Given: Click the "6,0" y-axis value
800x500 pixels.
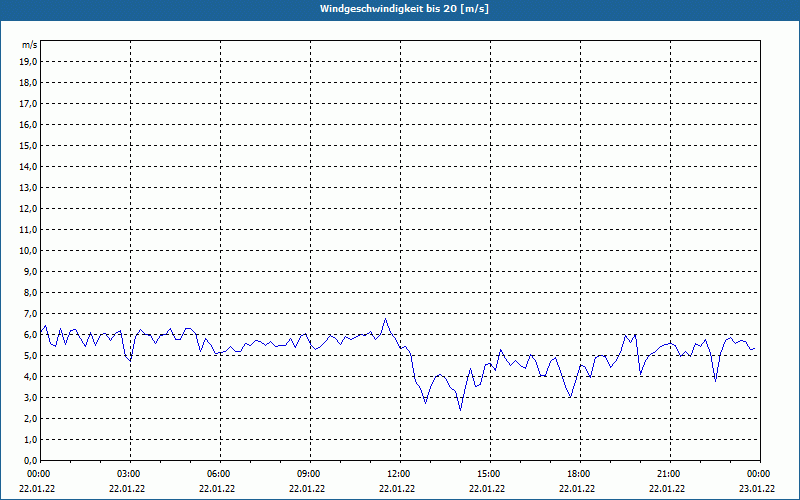Looking at the screenshot, I should coord(30,335).
